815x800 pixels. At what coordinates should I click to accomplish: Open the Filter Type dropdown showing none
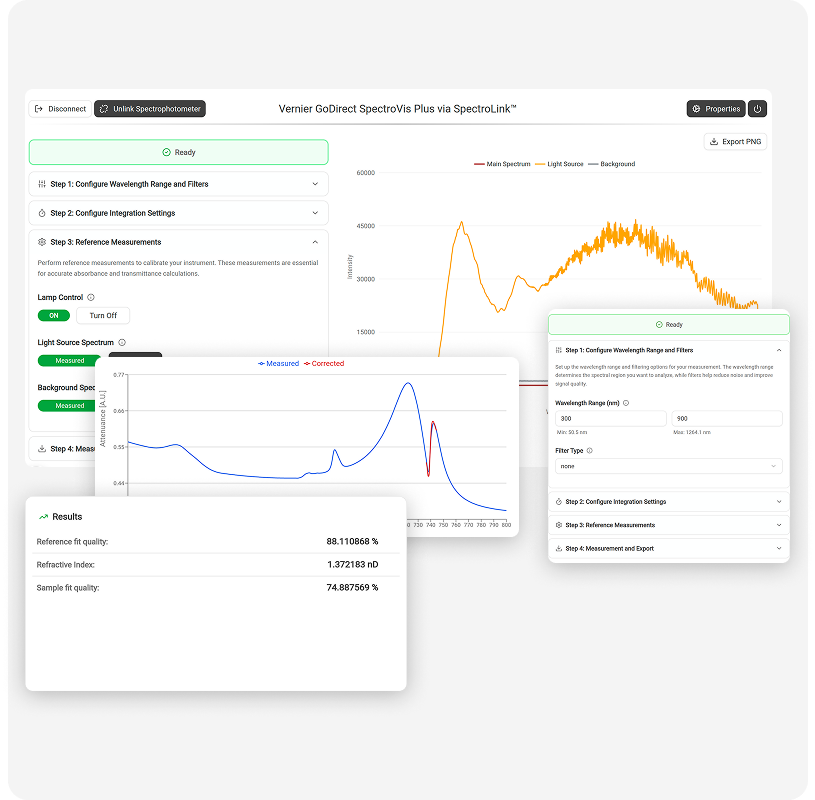point(668,466)
